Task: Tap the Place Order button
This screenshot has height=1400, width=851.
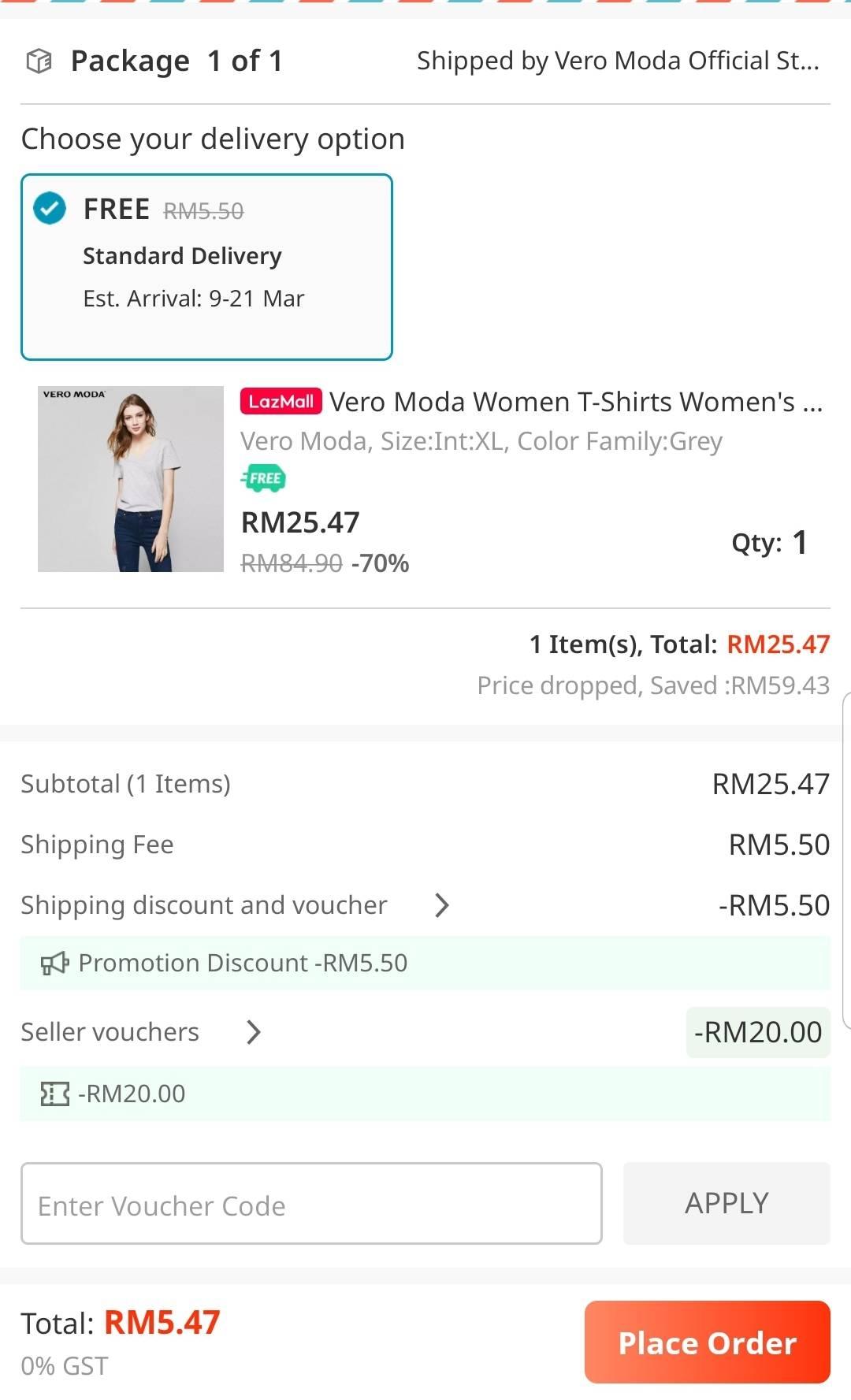Action: pyautogui.click(x=708, y=1342)
